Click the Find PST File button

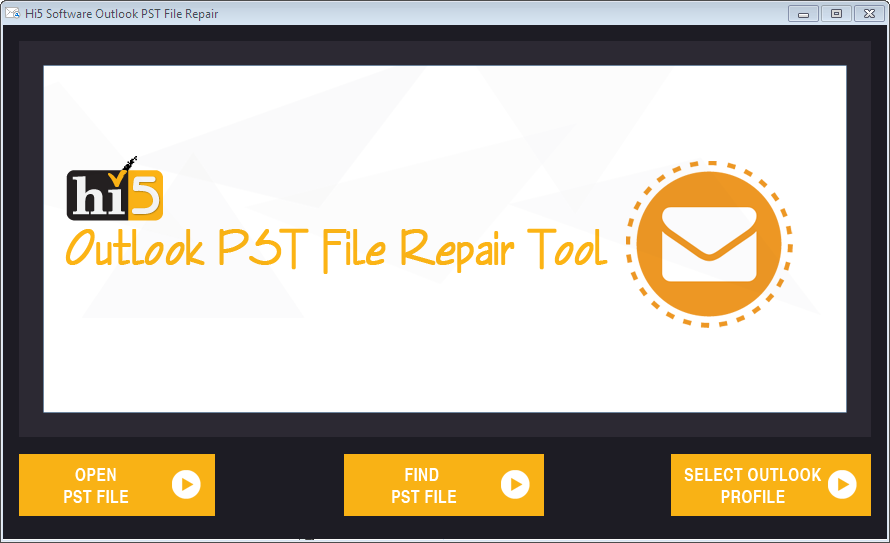pos(444,485)
